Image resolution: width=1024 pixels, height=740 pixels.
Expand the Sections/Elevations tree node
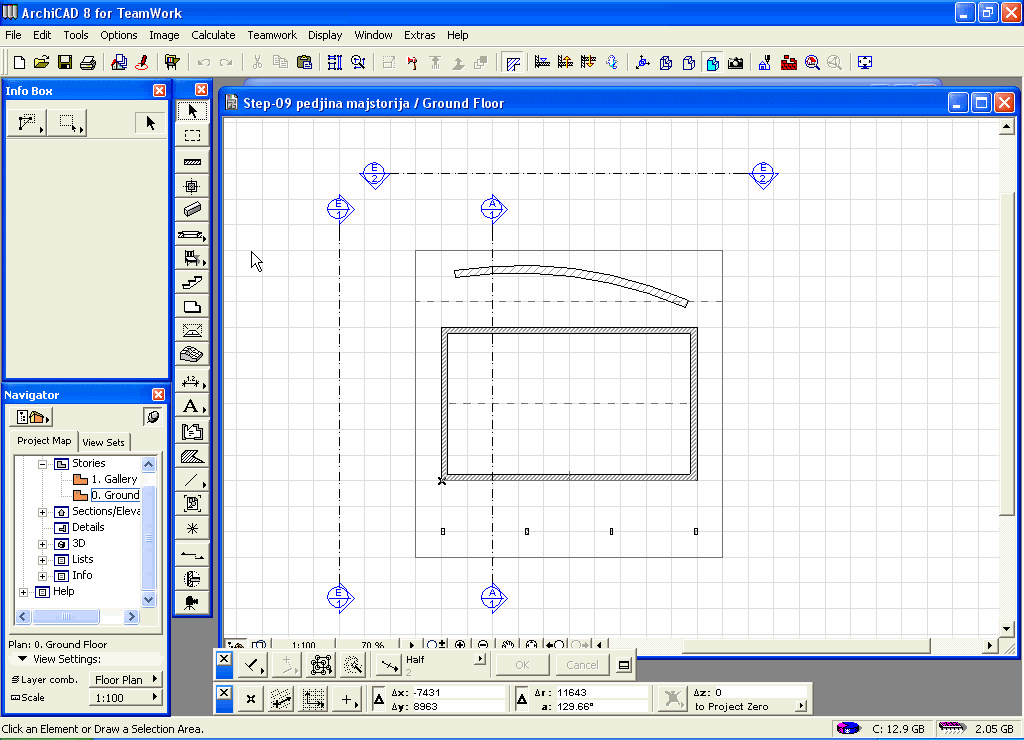click(43, 512)
